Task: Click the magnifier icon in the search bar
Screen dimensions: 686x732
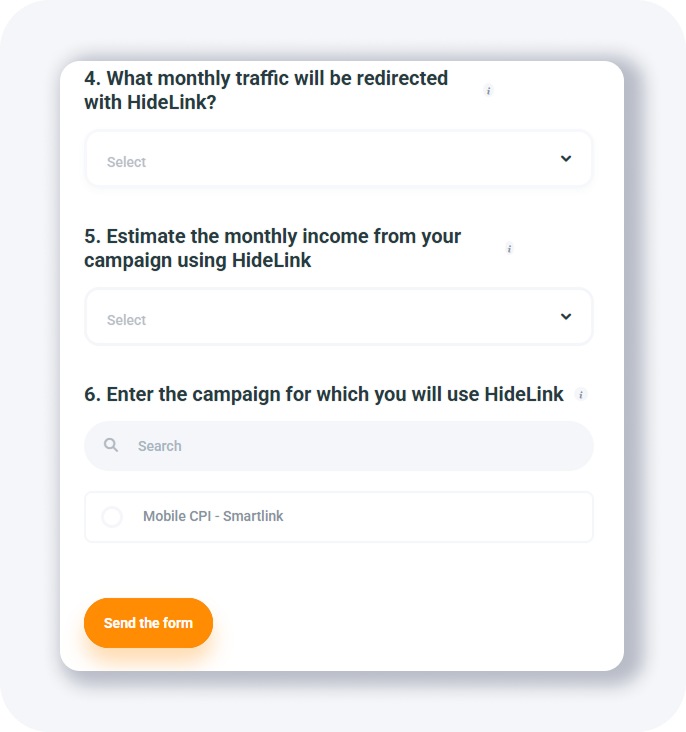Action: pyautogui.click(x=111, y=445)
